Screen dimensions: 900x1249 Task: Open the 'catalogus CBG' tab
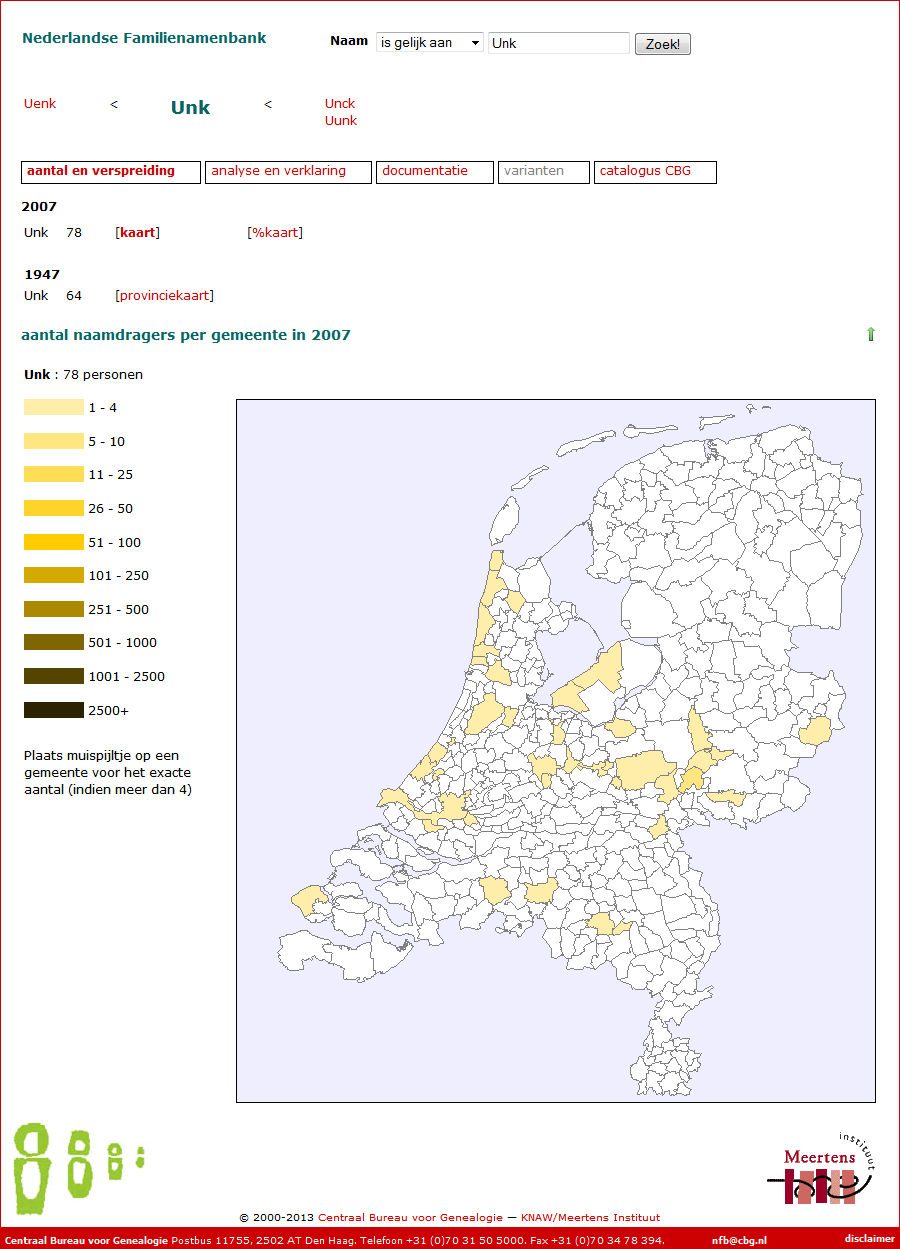point(655,172)
